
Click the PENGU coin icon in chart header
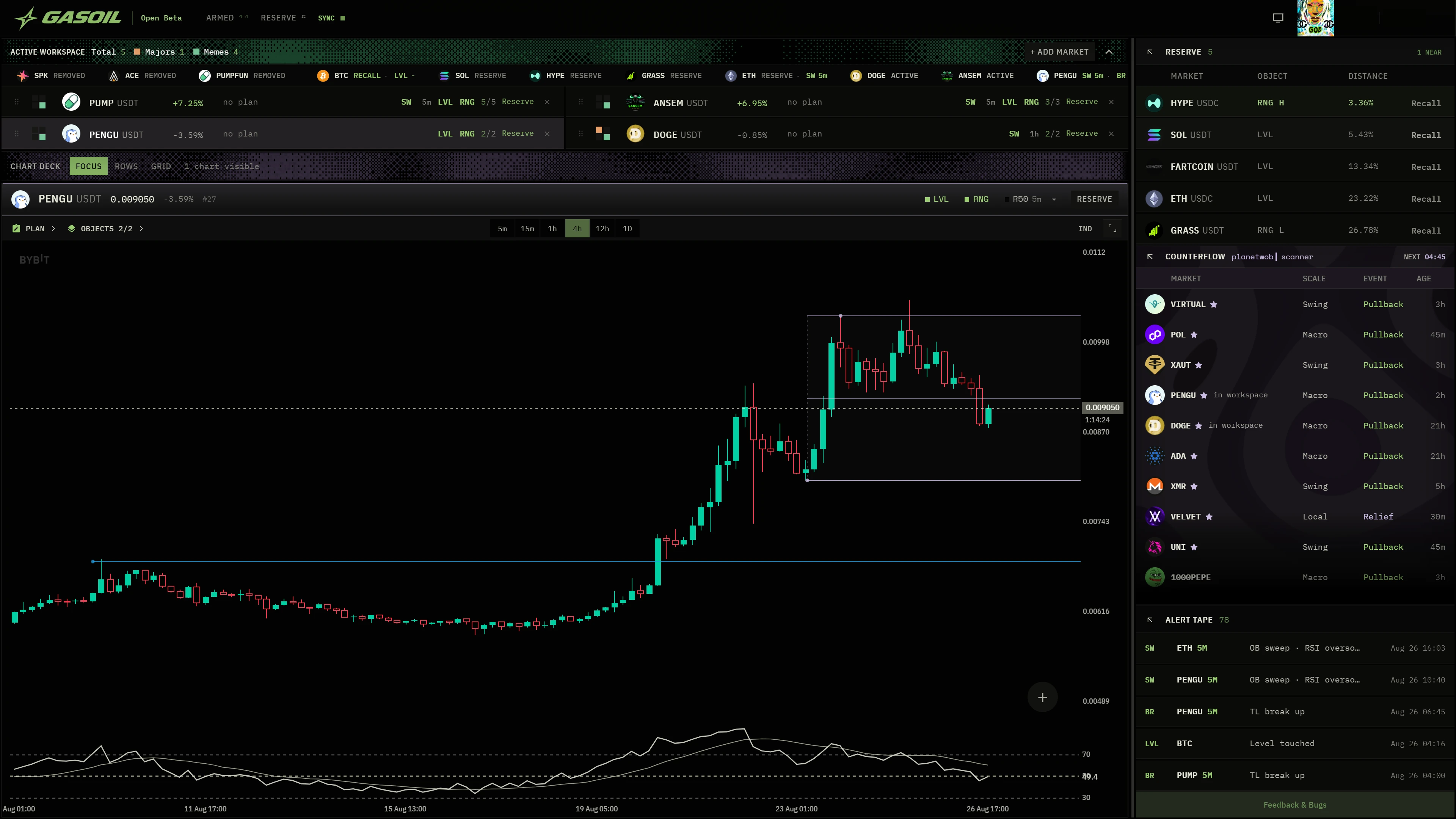20,199
